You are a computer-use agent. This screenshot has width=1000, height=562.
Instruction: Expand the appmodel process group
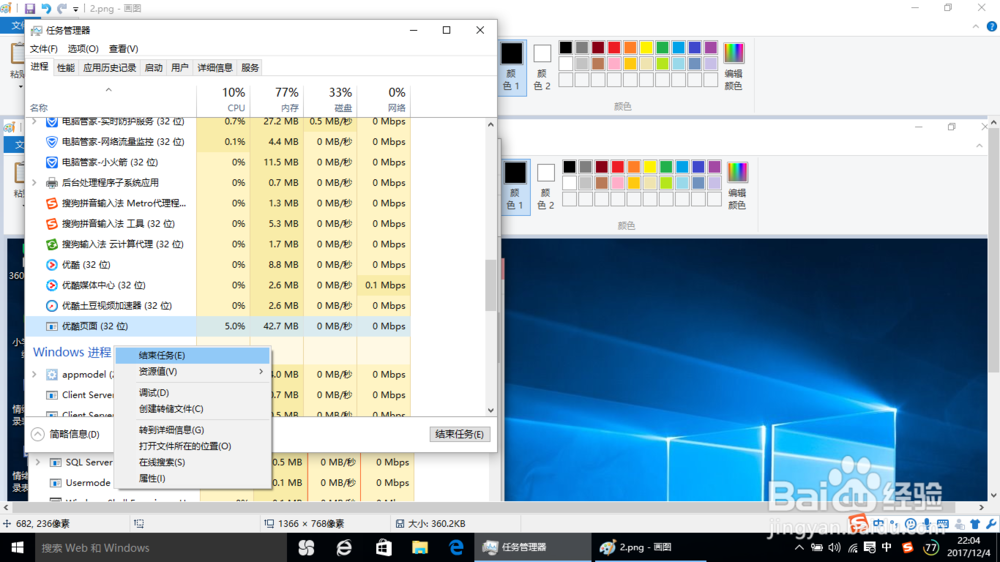tap(34, 374)
